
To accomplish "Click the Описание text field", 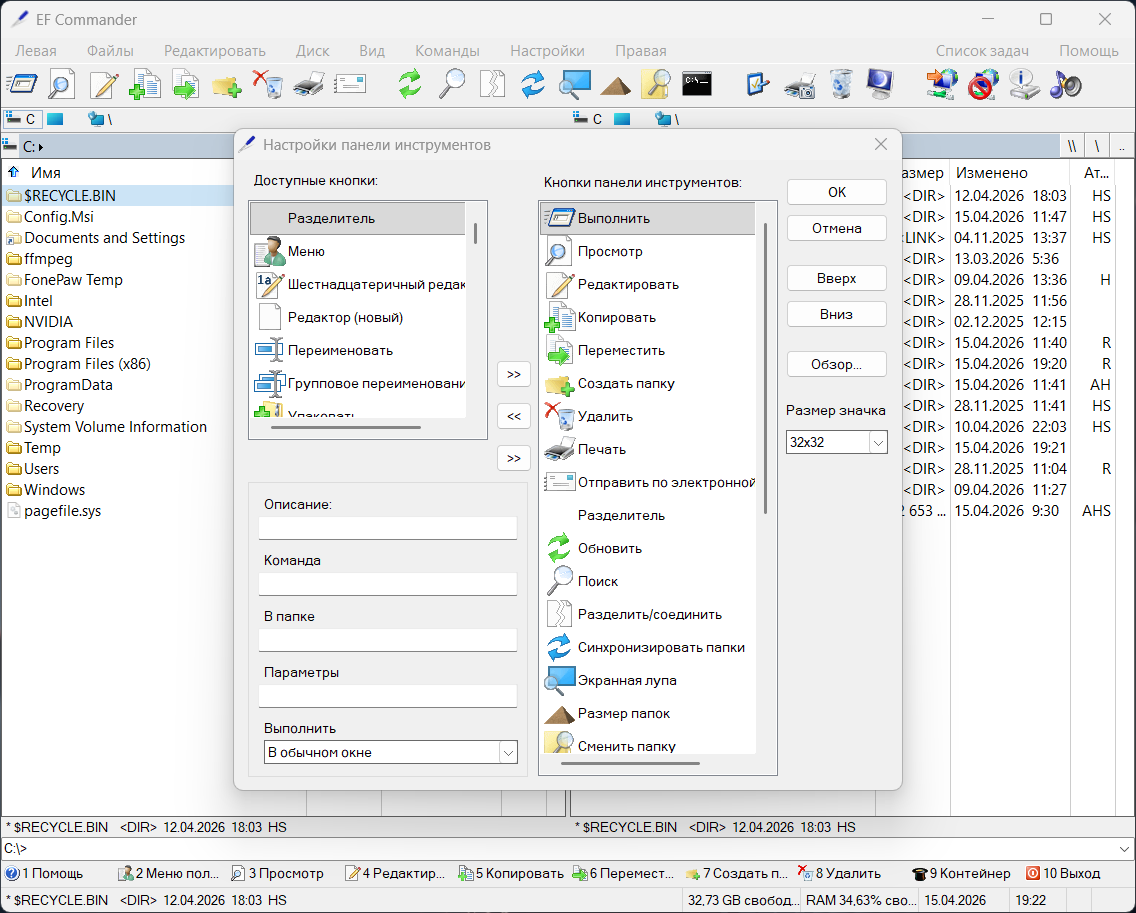I will pos(388,528).
